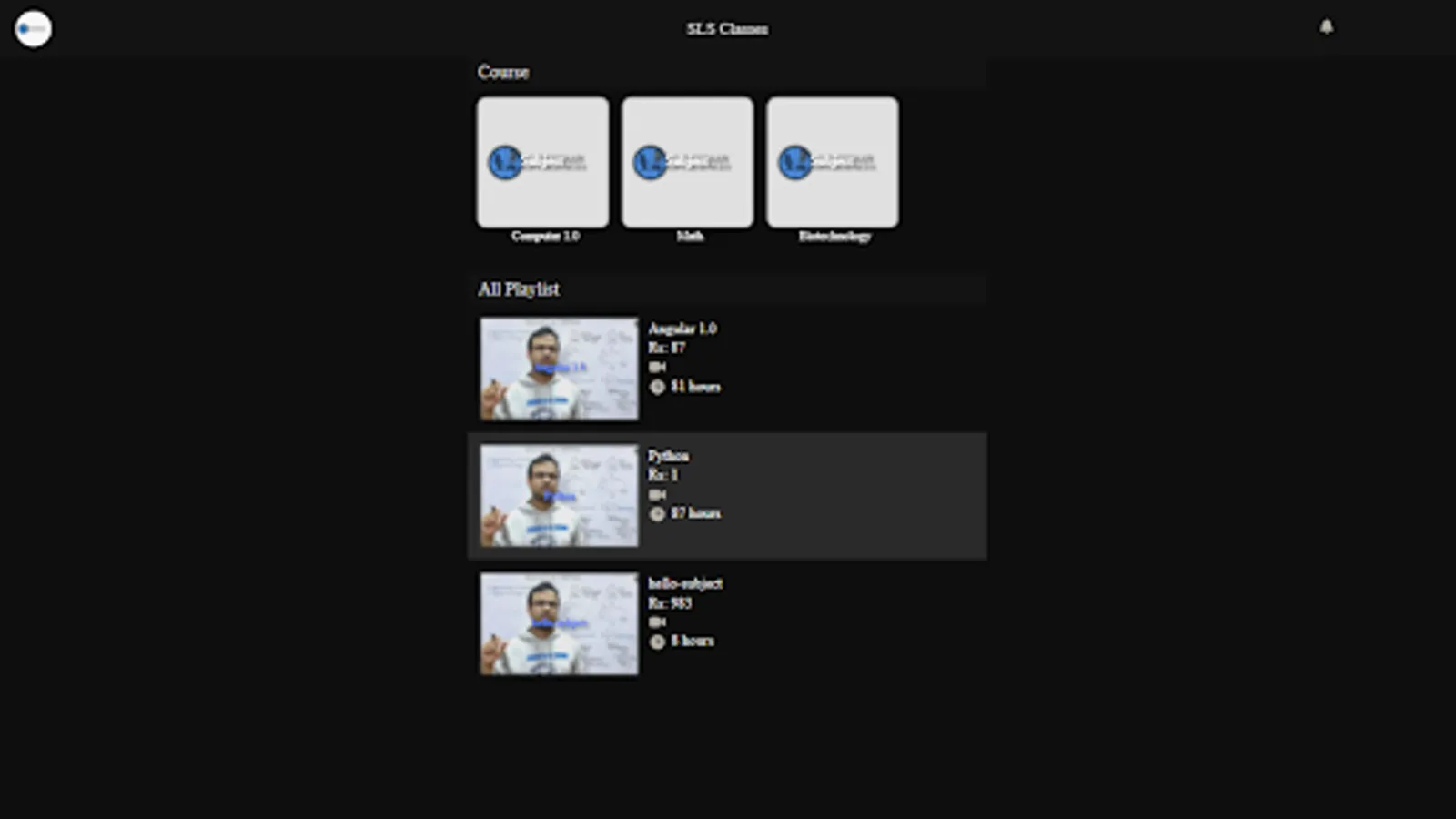Click the circular profile logo top left

point(32,28)
